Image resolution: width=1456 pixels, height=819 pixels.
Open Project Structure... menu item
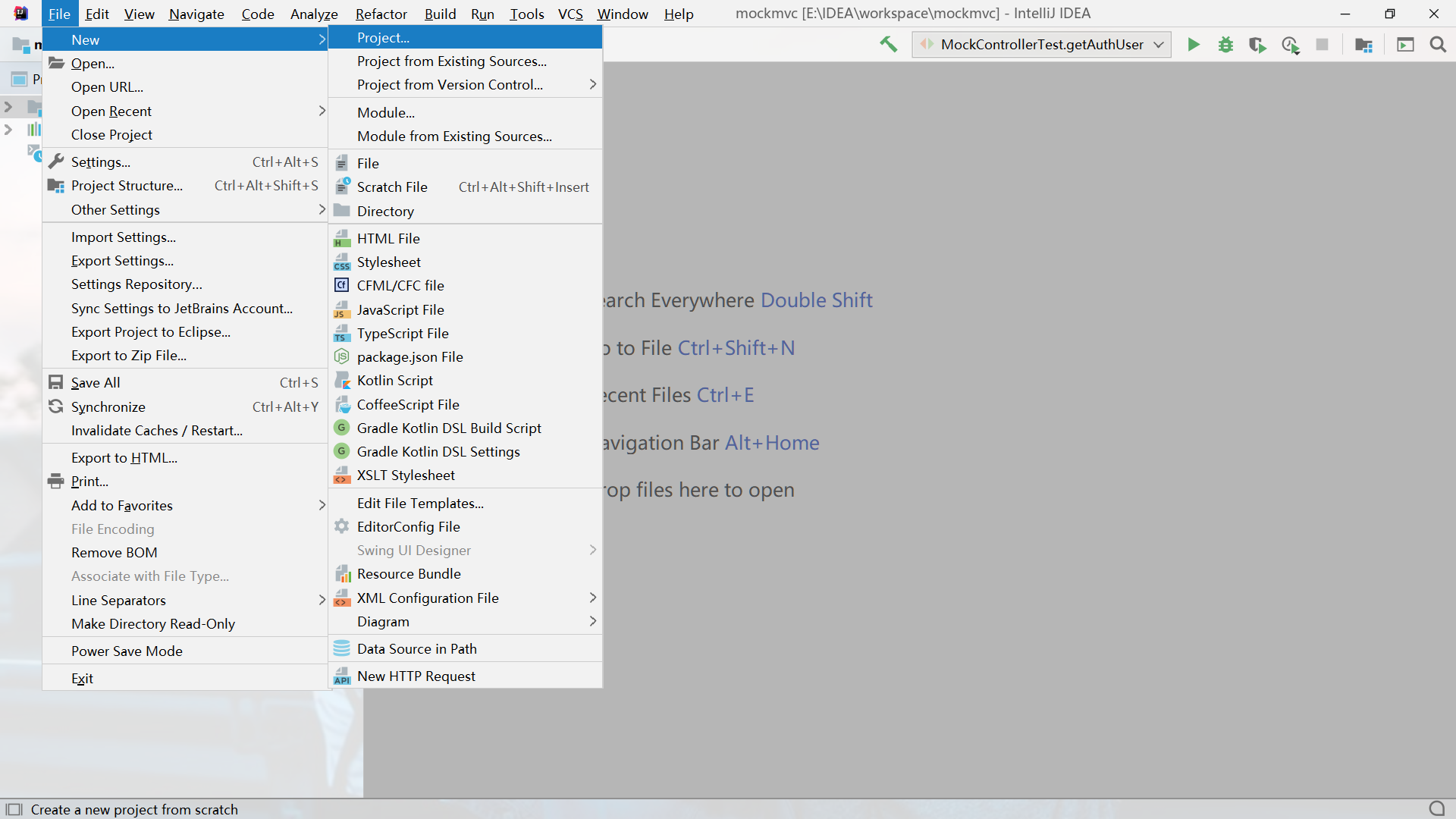[x=185, y=185]
